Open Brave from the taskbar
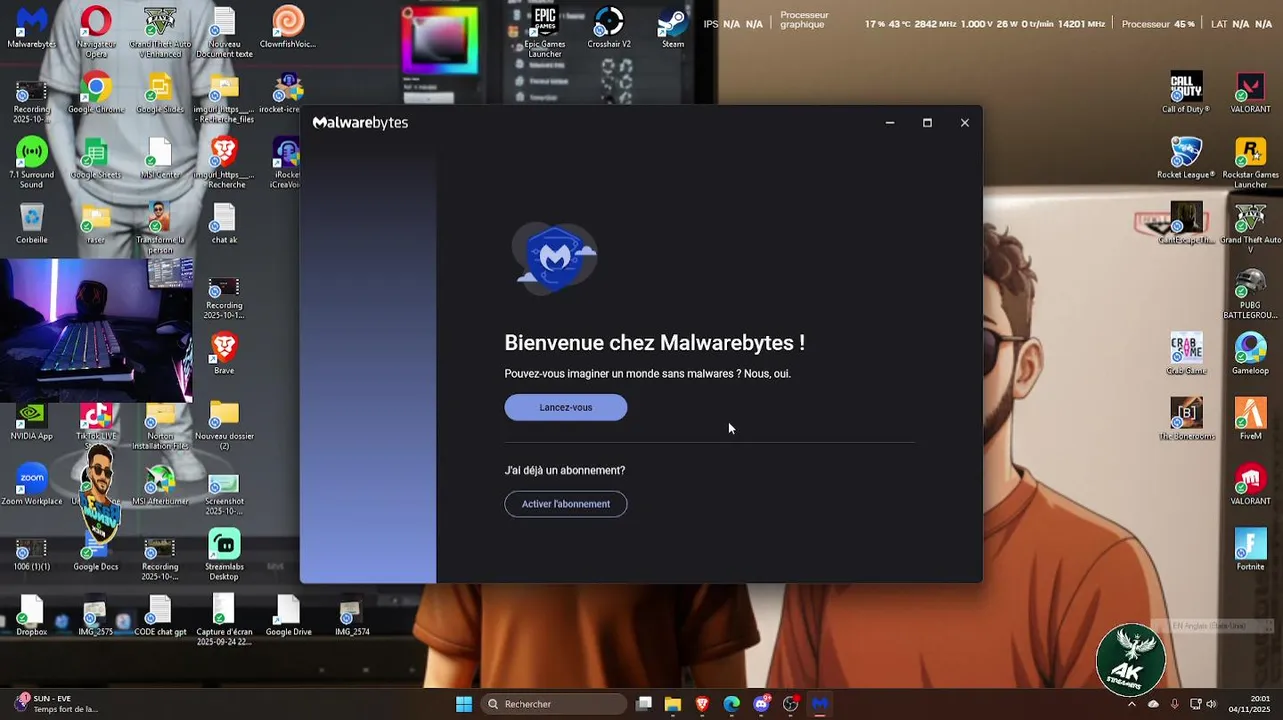The width and height of the screenshot is (1283, 720). pos(702,704)
